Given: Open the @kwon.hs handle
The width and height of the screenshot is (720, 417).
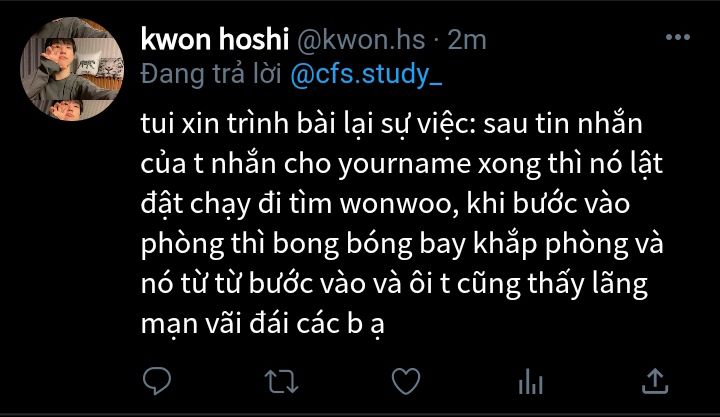Looking at the screenshot, I should pyautogui.click(x=361, y=39).
